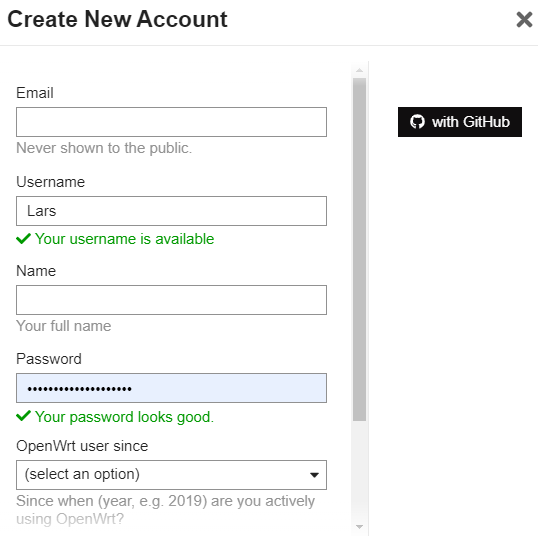Select the Password field

click(x=171, y=388)
